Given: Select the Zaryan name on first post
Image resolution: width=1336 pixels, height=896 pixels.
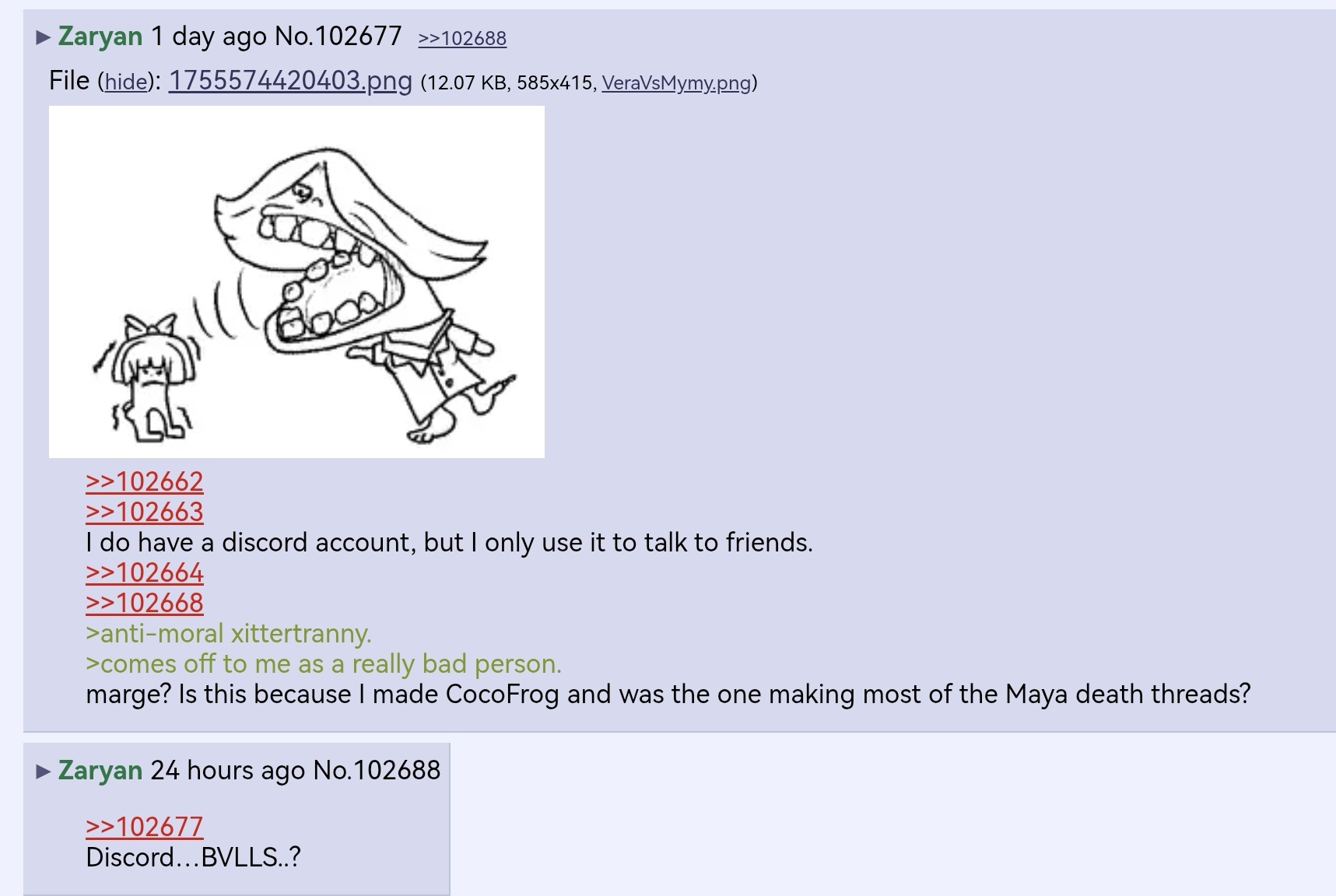Looking at the screenshot, I should point(100,37).
